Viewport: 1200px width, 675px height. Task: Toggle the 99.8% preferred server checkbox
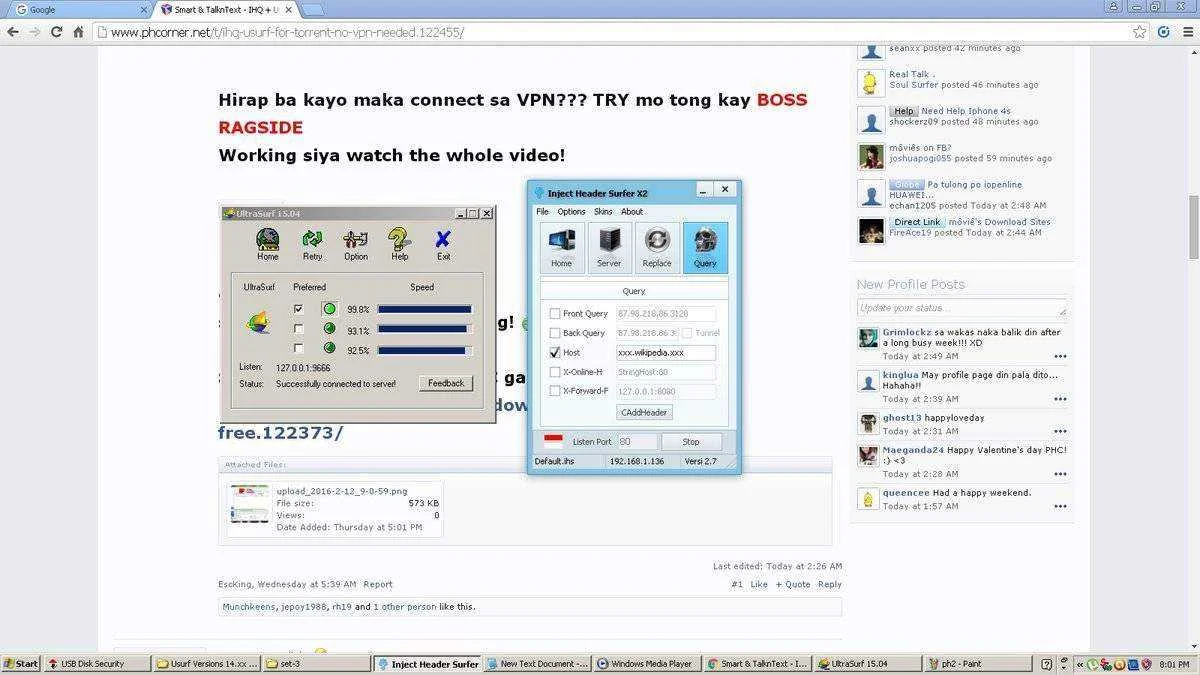[x=298, y=309]
